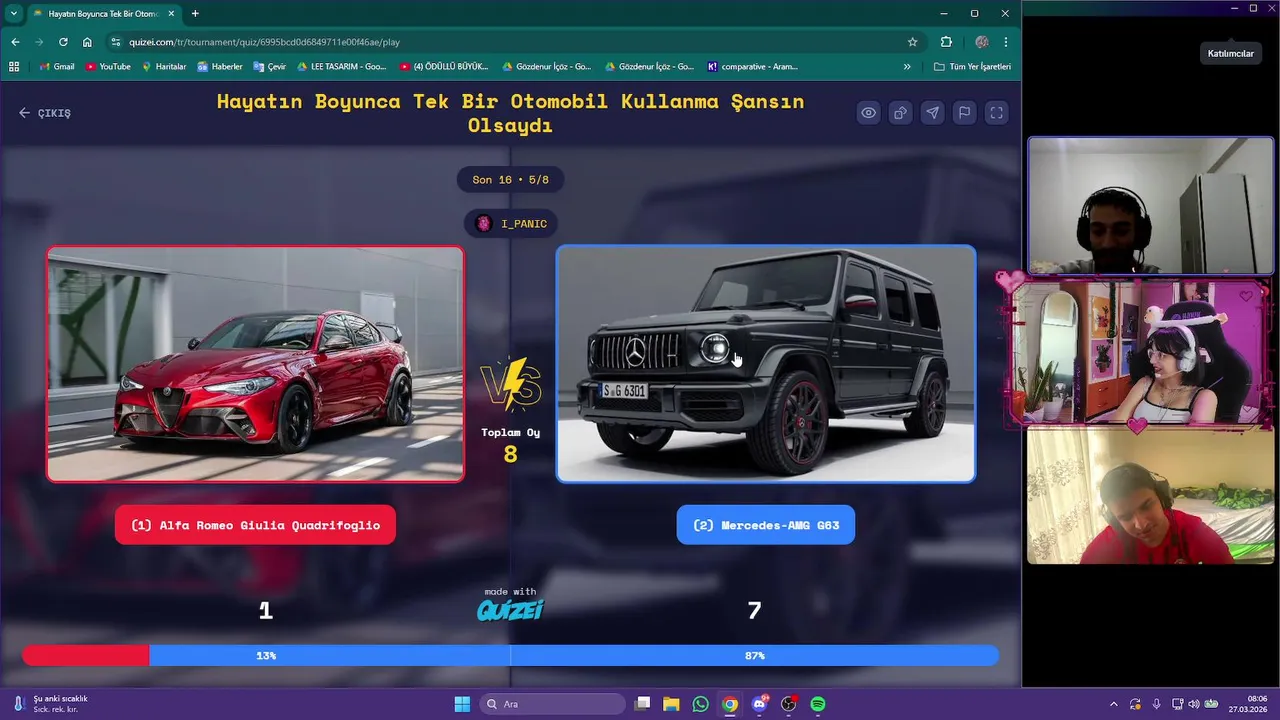Image resolution: width=1280 pixels, height=720 pixels.
Task: Reload the page with refresh icon
Action: 63,42
